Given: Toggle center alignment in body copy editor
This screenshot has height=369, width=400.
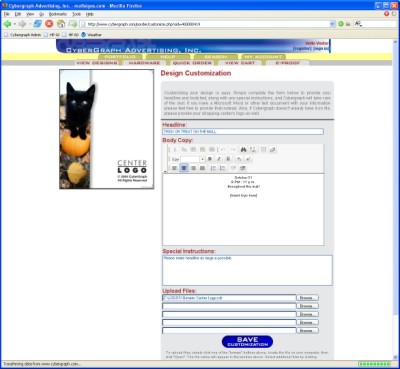Looking at the screenshot, I should click(x=184, y=168).
